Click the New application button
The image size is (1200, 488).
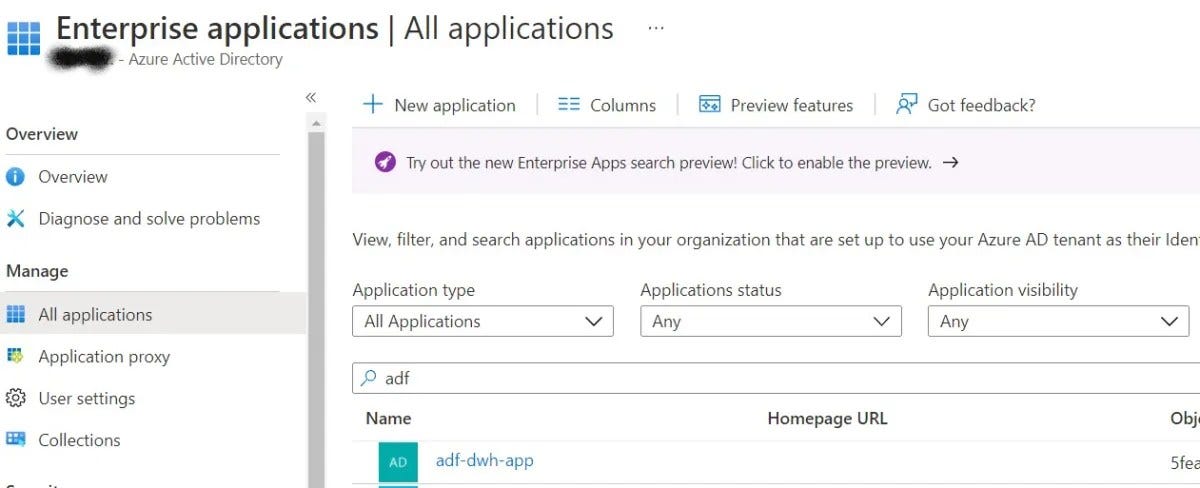[x=440, y=105]
